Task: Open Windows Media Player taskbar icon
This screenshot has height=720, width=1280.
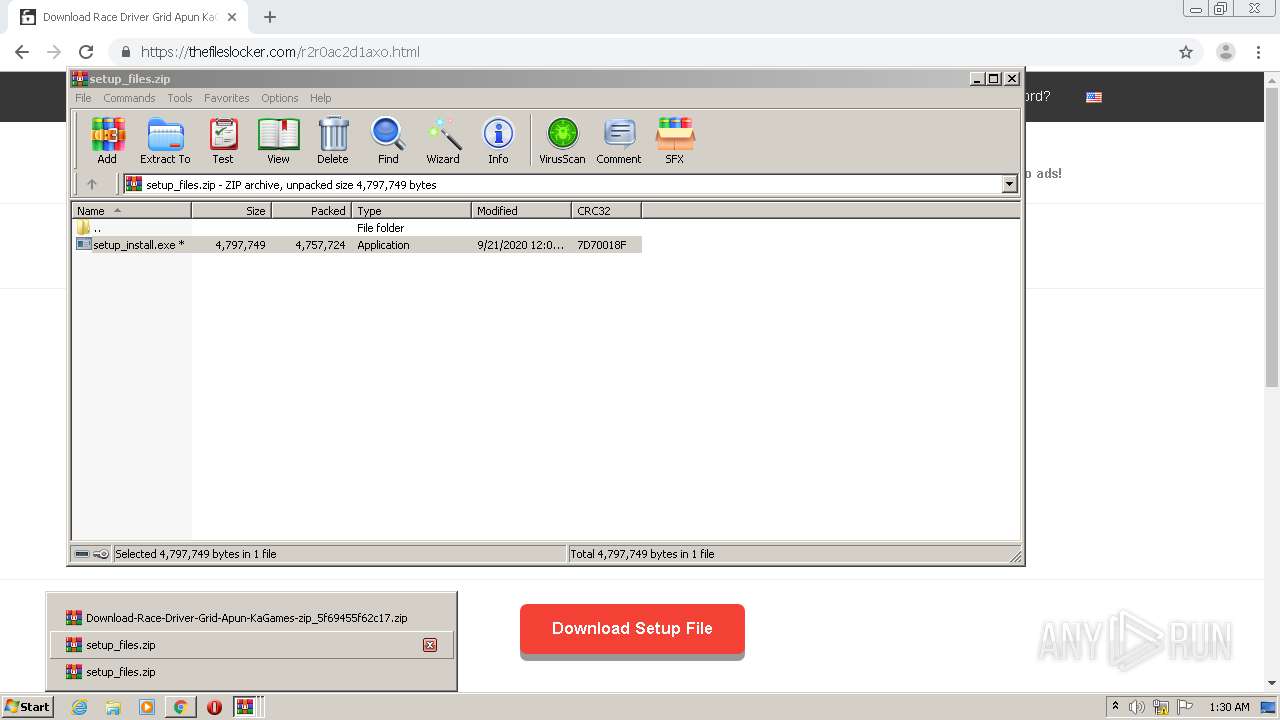Action: [147, 707]
